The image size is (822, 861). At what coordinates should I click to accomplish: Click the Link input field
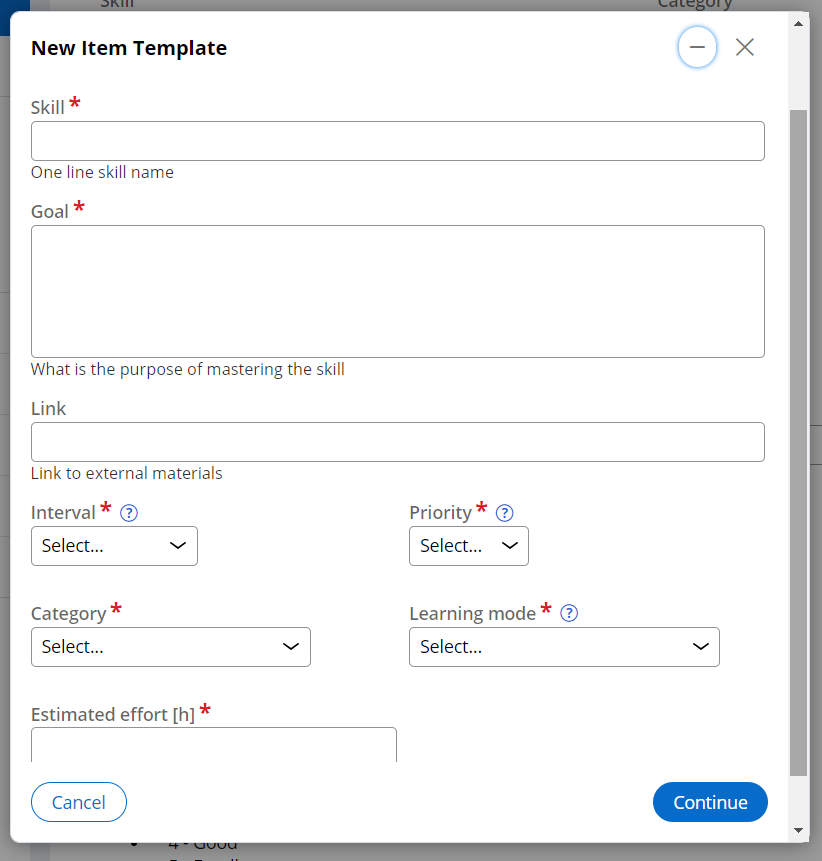[x=397, y=442]
